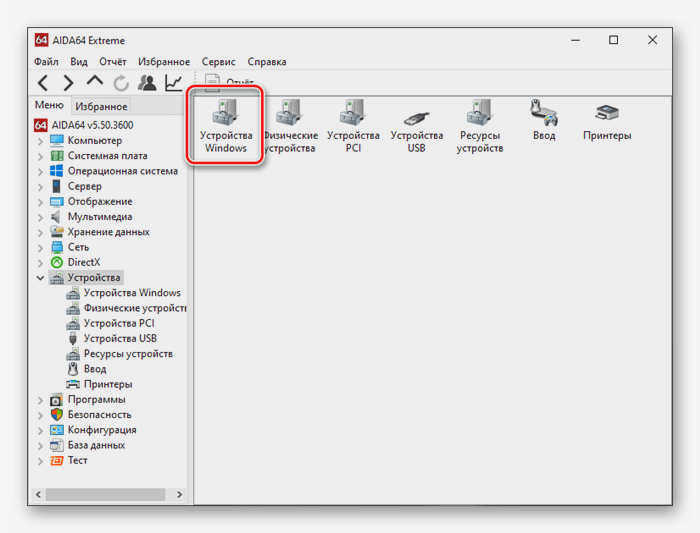Expand the Программы tree node
This screenshot has width=700, height=533.
[x=41, y=400]
